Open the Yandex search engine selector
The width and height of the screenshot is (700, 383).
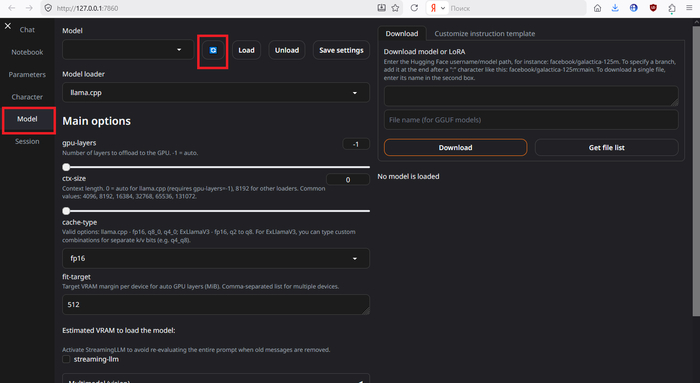point(437,8)
